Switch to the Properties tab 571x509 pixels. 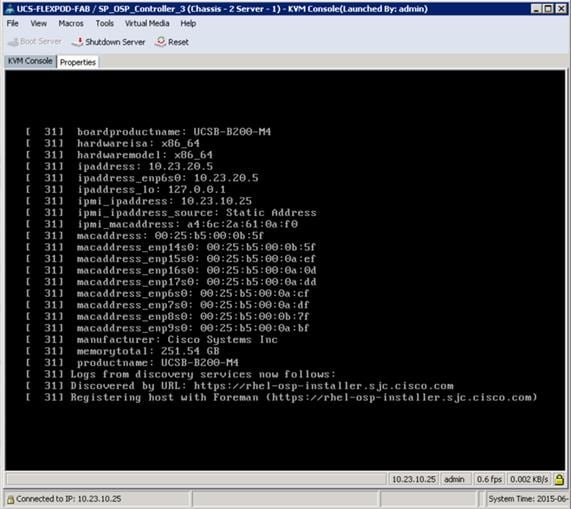(78, 62)
